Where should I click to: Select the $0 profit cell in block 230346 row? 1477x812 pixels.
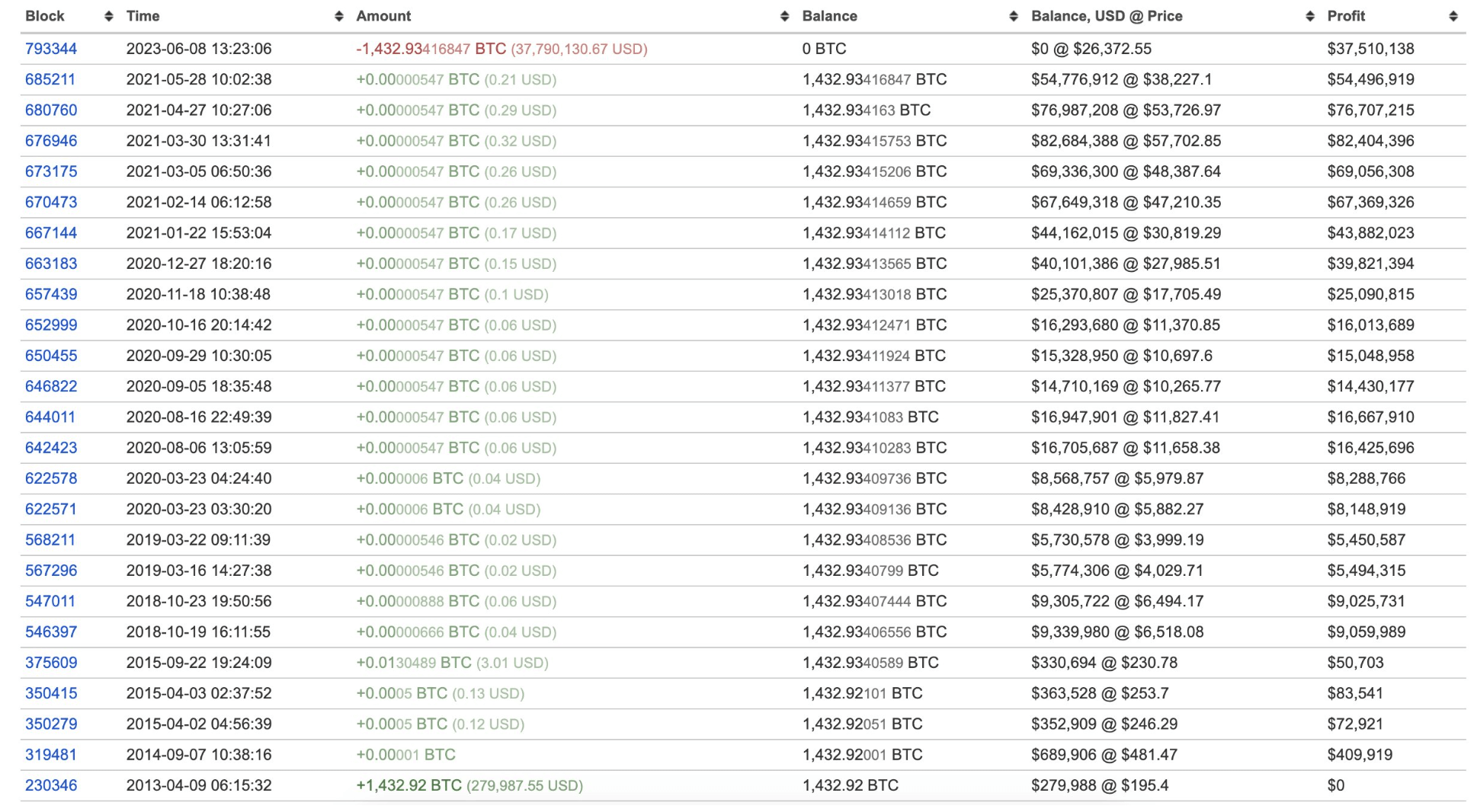click(1336, 785)
